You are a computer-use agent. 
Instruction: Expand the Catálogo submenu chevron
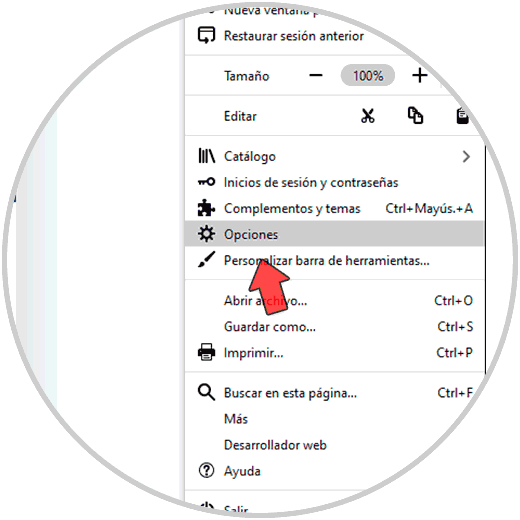click(x=466, y=156)
